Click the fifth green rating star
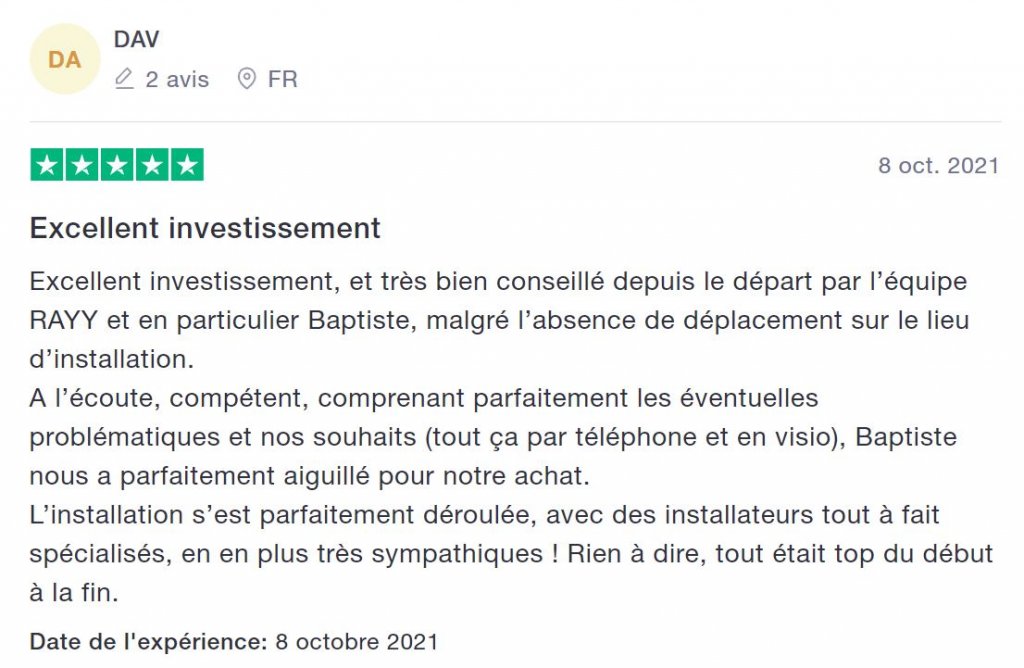This screenshot has width=1024, height=668. tap(187, 165)
